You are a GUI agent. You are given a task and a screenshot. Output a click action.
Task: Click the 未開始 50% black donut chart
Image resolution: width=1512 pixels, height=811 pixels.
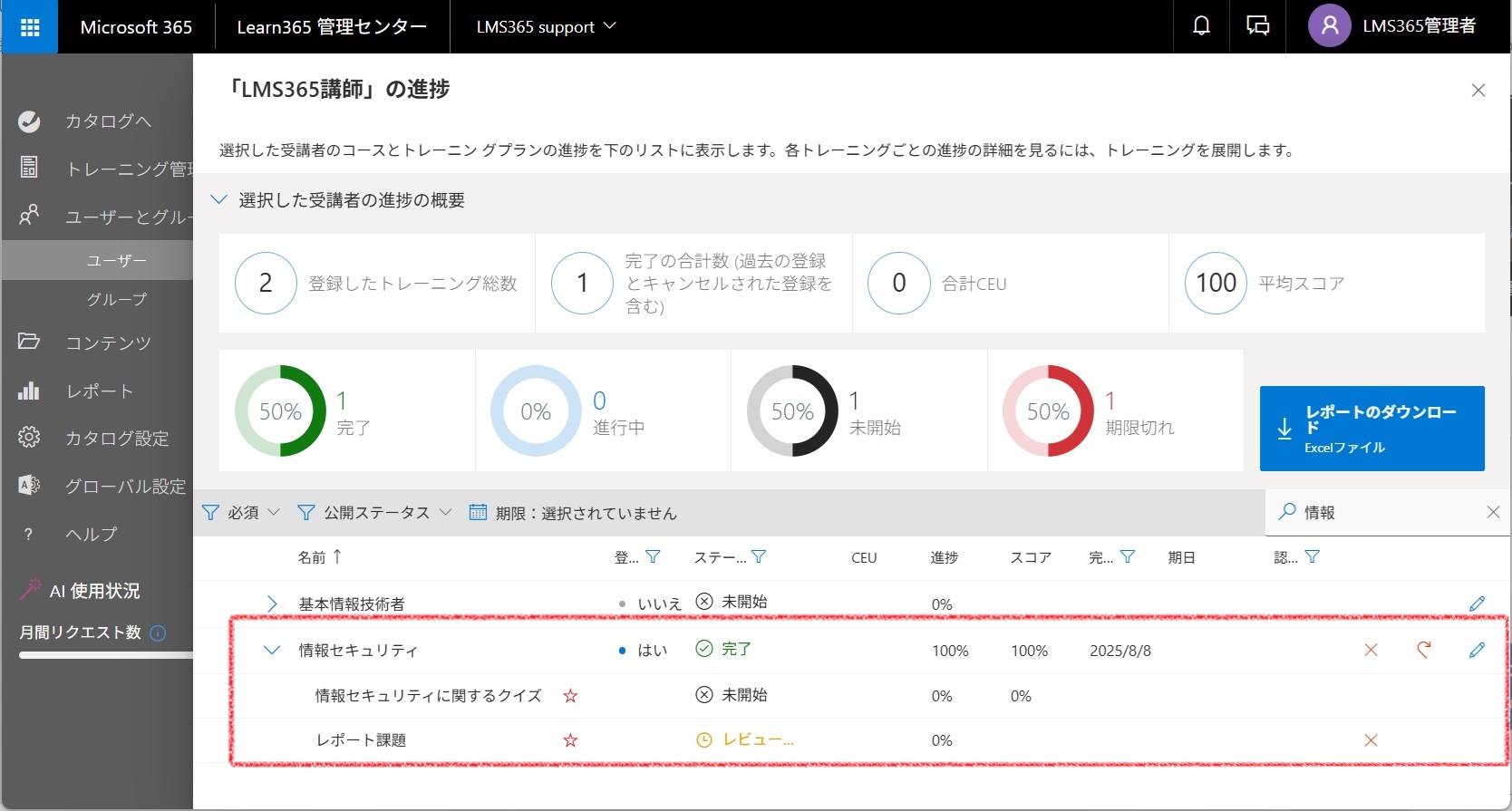coord(792,411)
